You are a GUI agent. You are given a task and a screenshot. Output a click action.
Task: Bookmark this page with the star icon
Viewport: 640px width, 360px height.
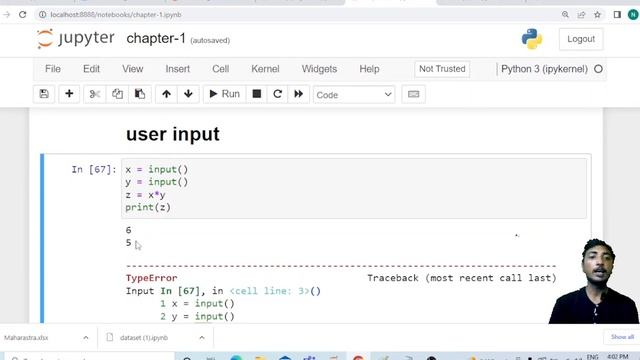(598, 15)
